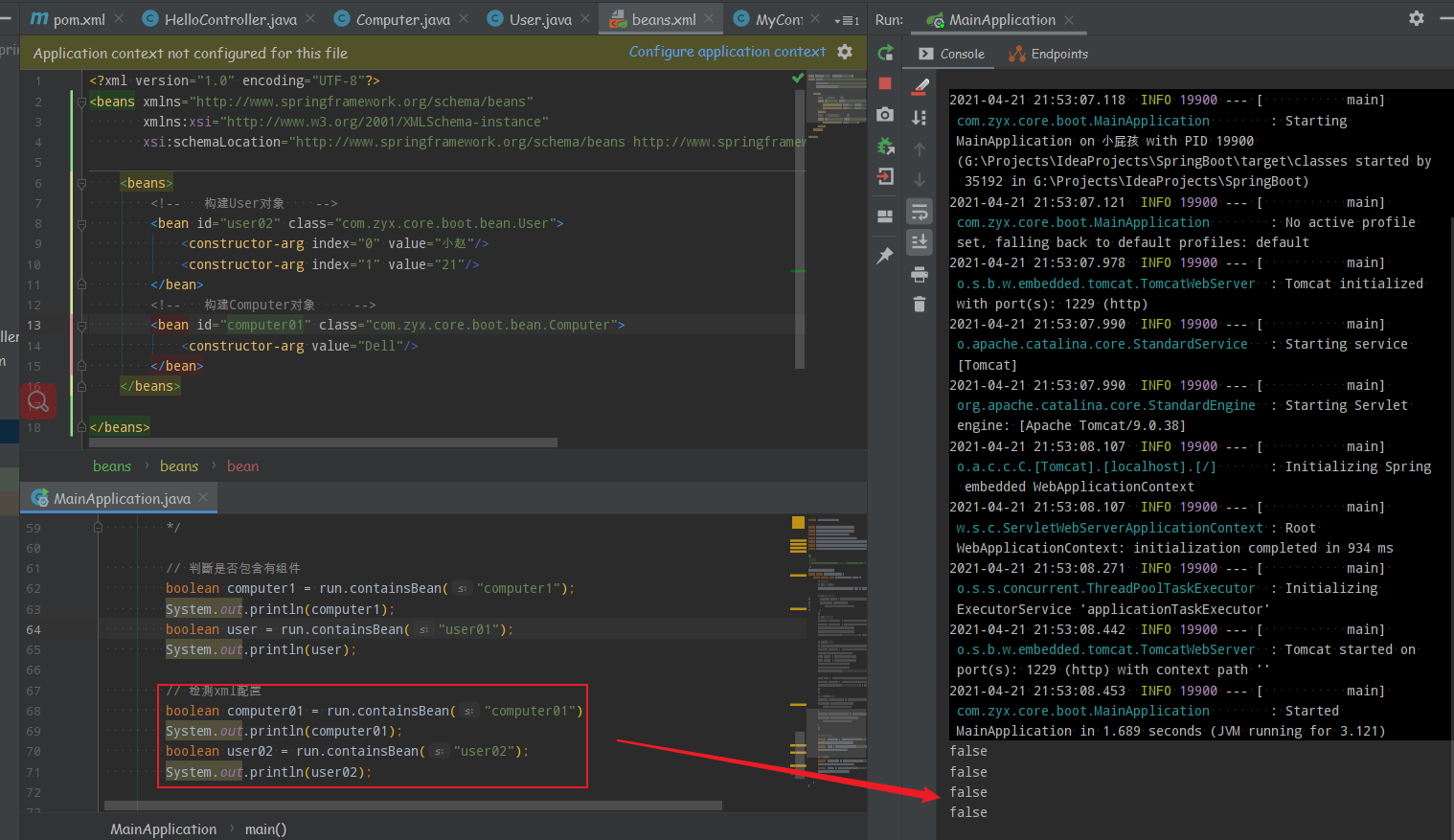Click the o.s.b.w.embedded.tomcat.TomcatWebServer 'Tomcat initialized' console line
The image size is (1454, 840).
[1190, 284]
